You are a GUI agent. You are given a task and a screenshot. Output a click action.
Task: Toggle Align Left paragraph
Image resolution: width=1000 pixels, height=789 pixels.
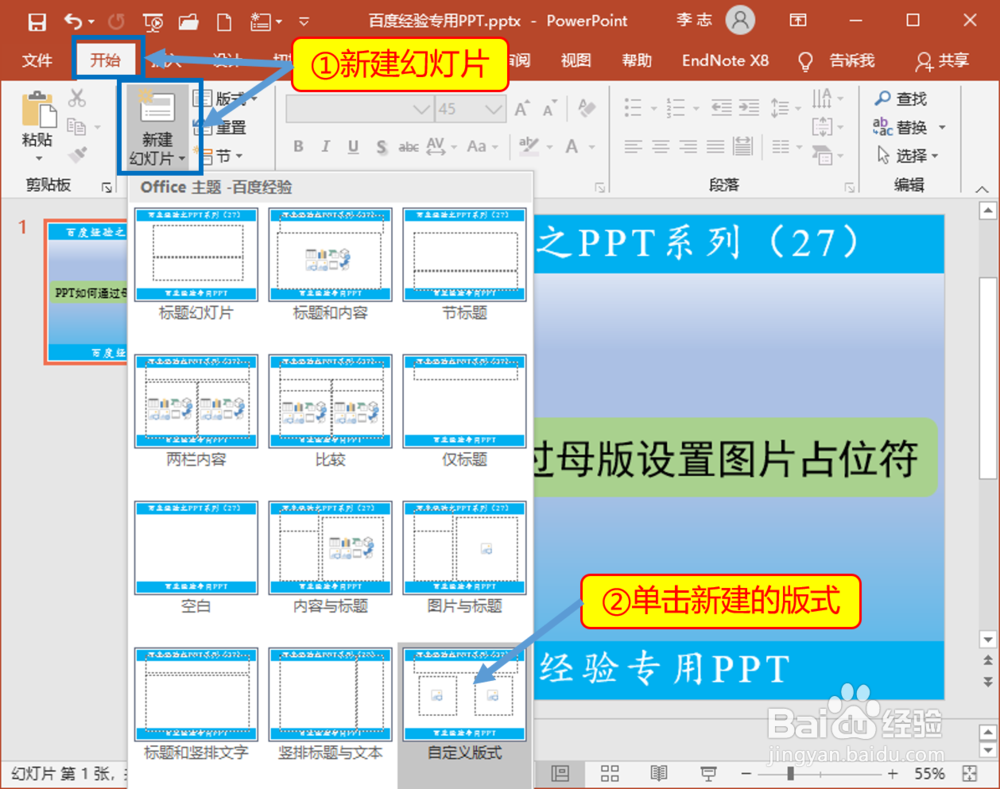633,147
